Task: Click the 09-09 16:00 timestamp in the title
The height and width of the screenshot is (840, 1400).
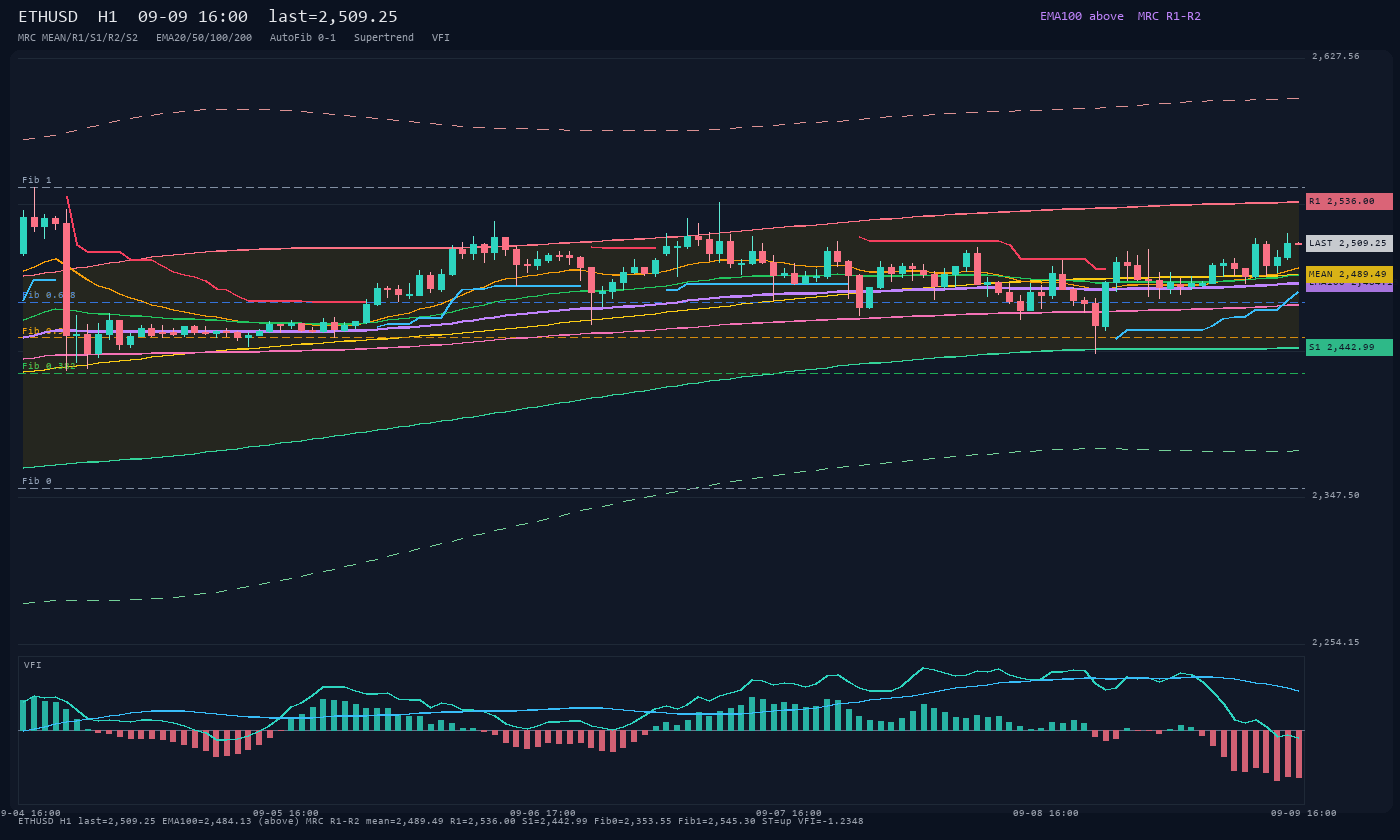Action: [x=193, y=16]
